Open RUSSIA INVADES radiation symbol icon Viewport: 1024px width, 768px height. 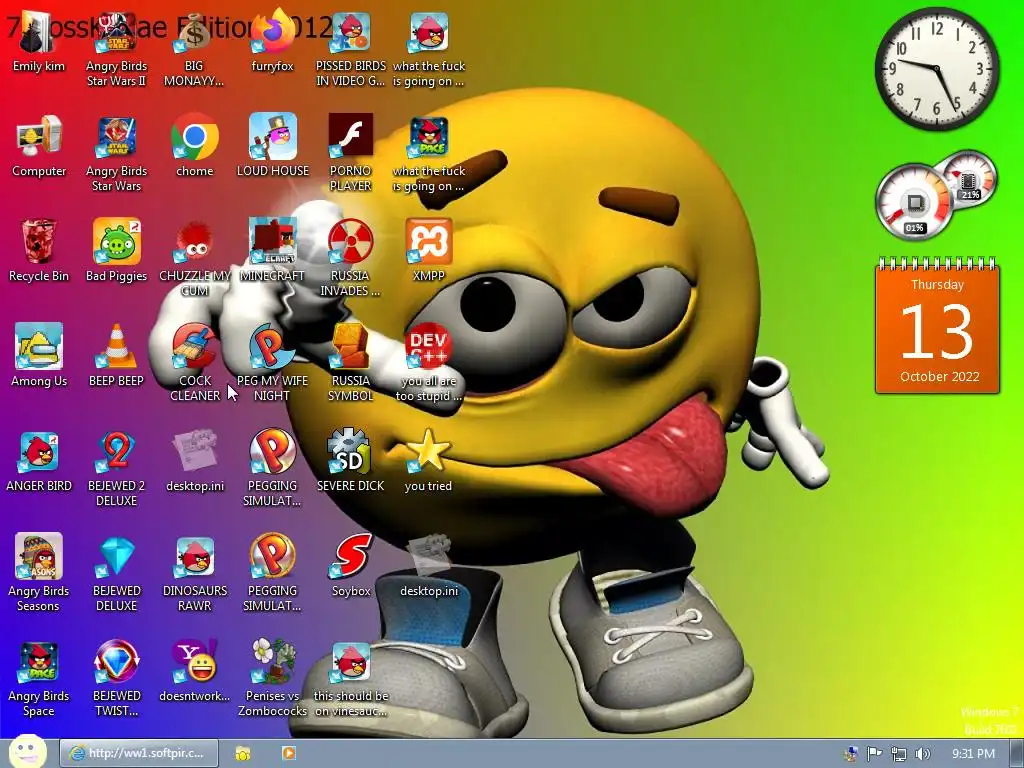[x=351, y=259]
